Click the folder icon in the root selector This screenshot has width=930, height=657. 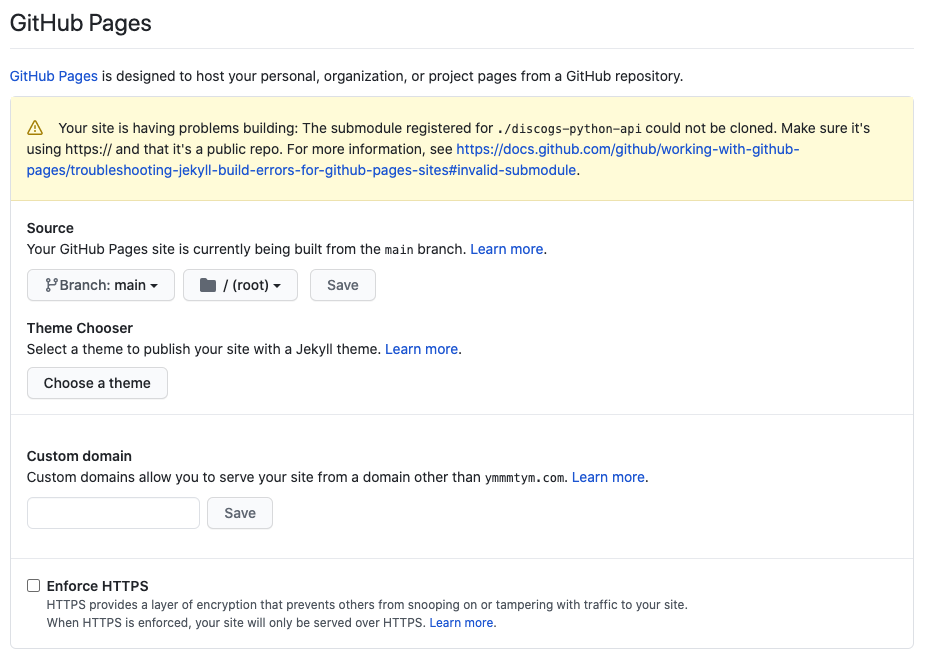click(x=210, y=284)
